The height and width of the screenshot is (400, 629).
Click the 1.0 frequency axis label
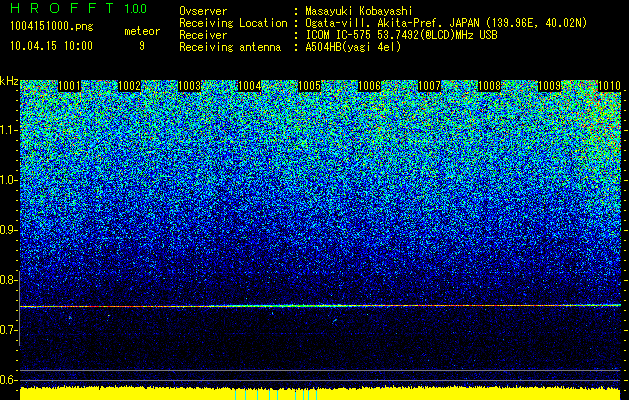coord(9,180)
